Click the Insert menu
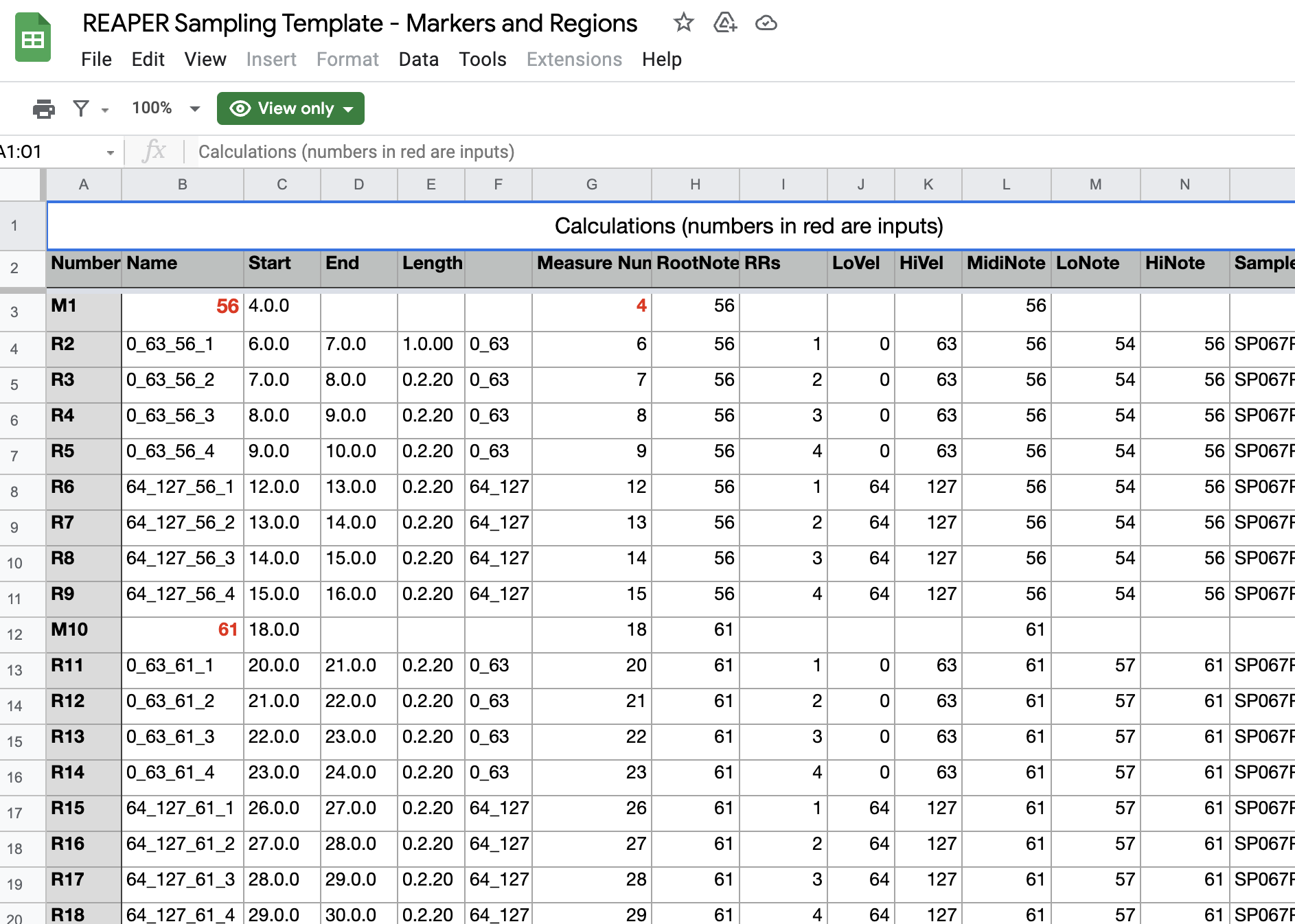This screenshot has height=924, width=1295. click(271, 60)
